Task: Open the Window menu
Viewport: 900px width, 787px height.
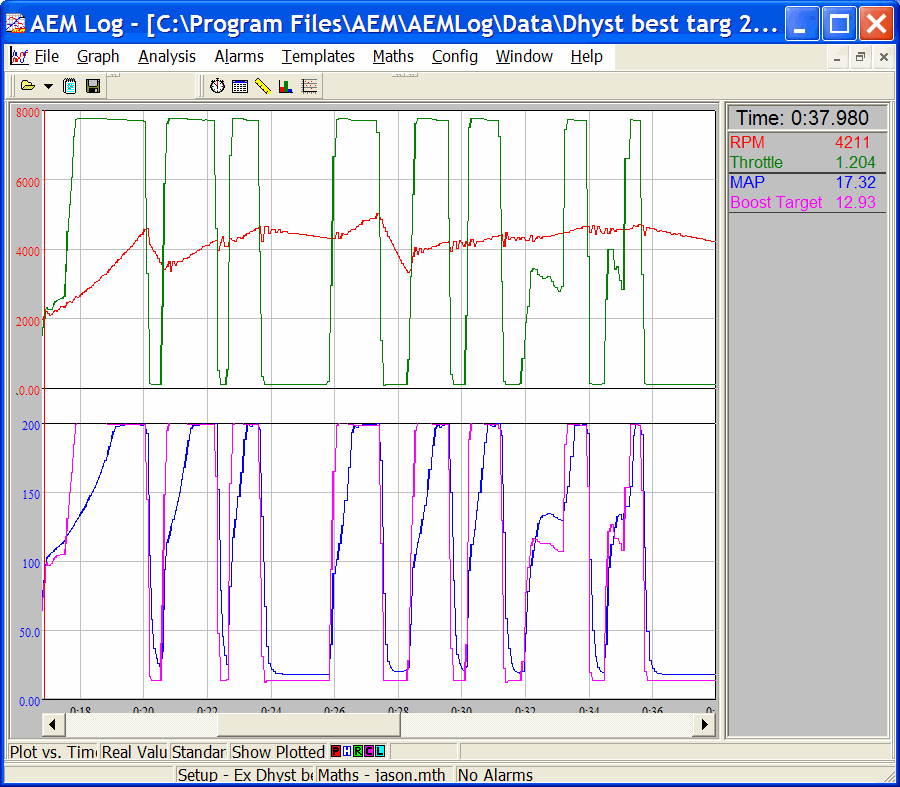Action: coord(524,56)
